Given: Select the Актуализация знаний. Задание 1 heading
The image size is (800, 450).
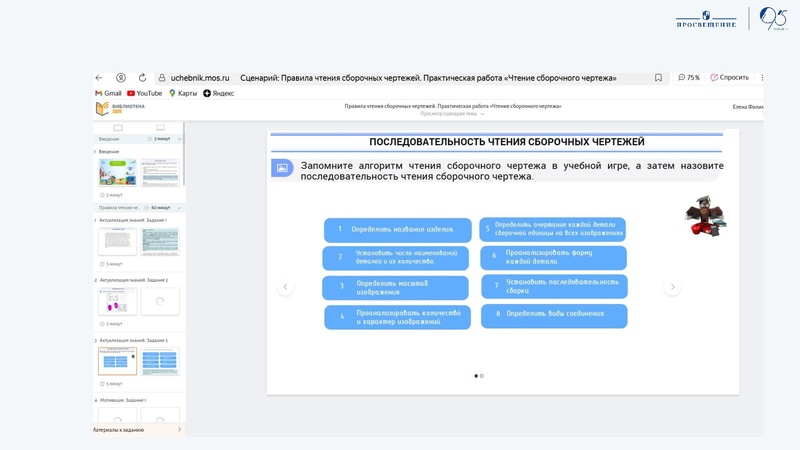Looking at the screenshot, I should point(133,220).
